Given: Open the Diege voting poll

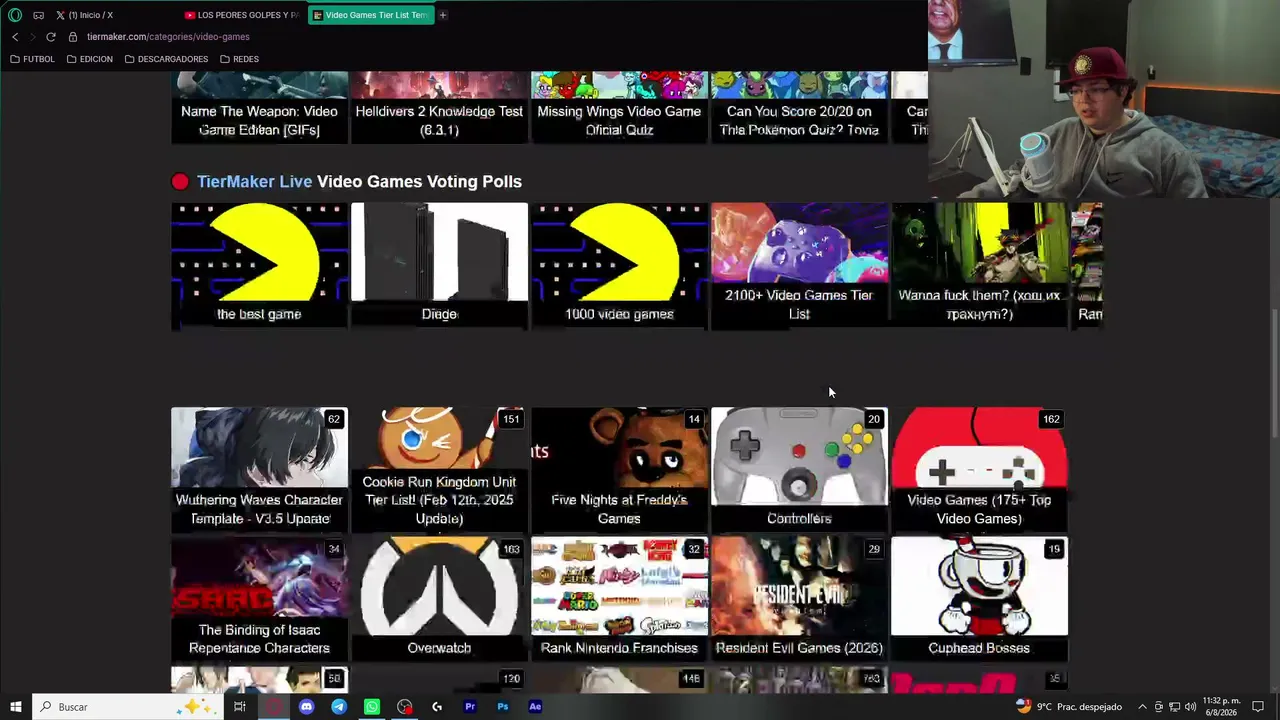Looking at the screenshot, I should [x=439, y=265].
